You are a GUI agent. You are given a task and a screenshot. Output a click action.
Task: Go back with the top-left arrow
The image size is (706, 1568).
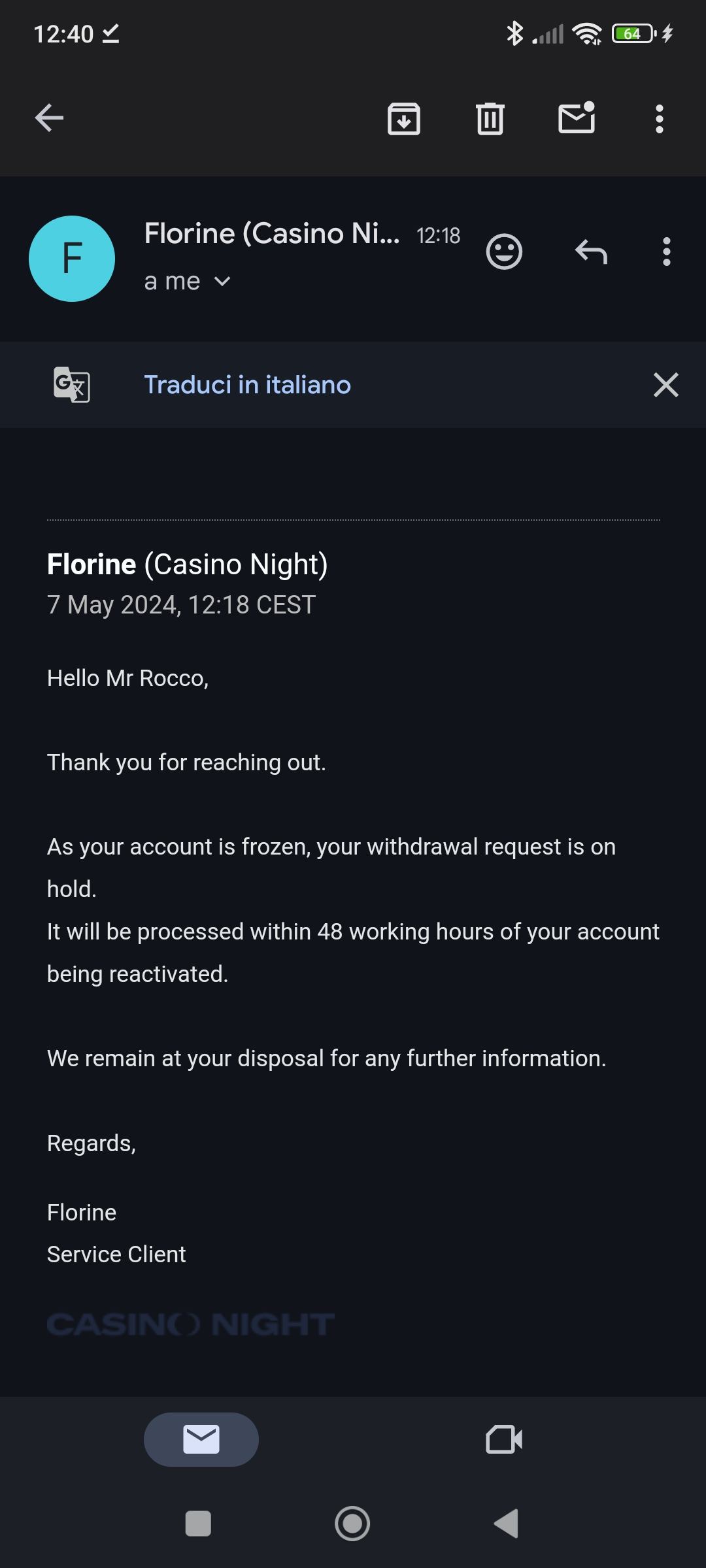(x=49, y=118)
